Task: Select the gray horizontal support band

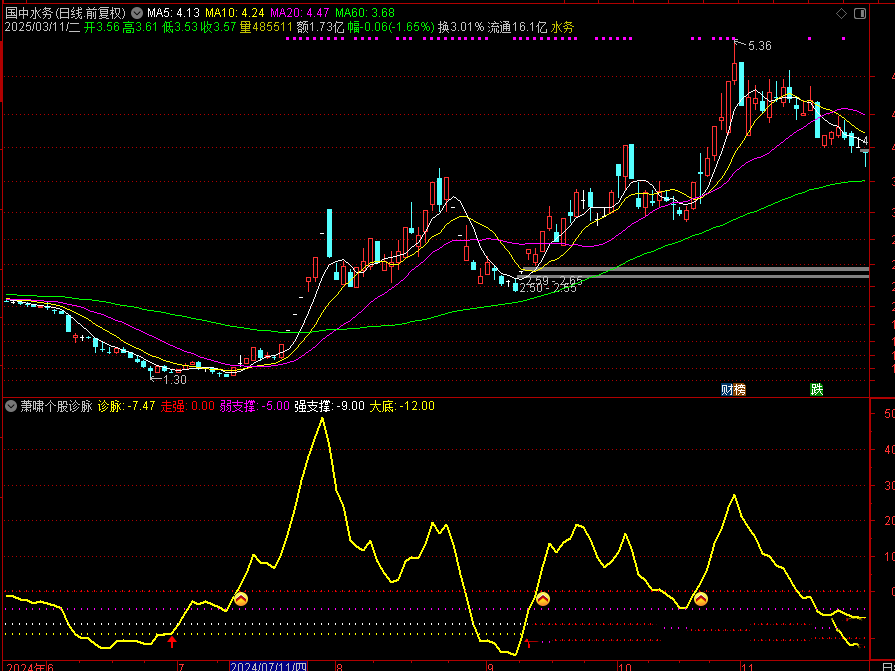Action: 700,271
